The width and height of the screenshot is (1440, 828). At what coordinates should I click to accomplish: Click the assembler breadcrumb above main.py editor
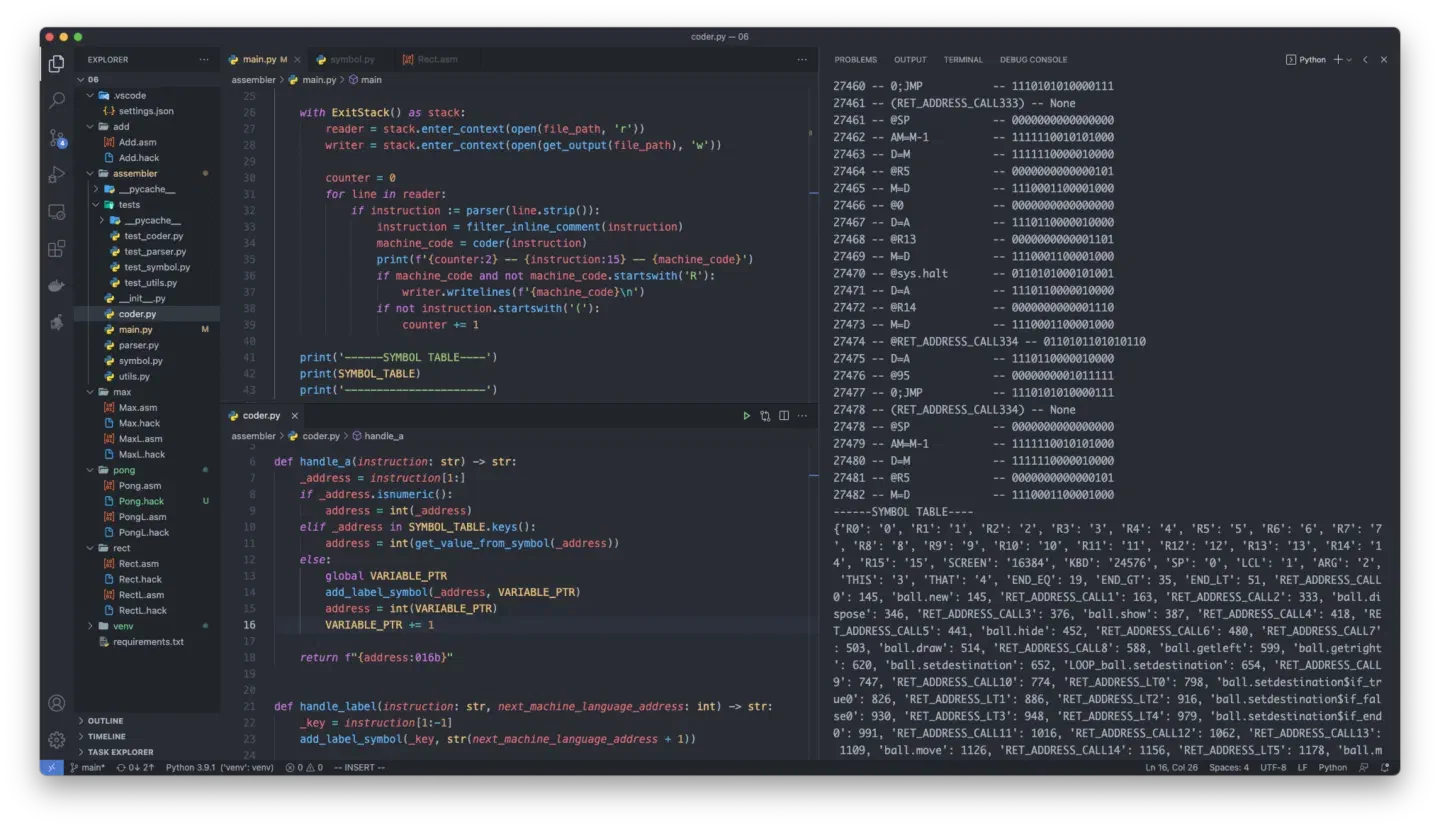[x=253, y=80]
